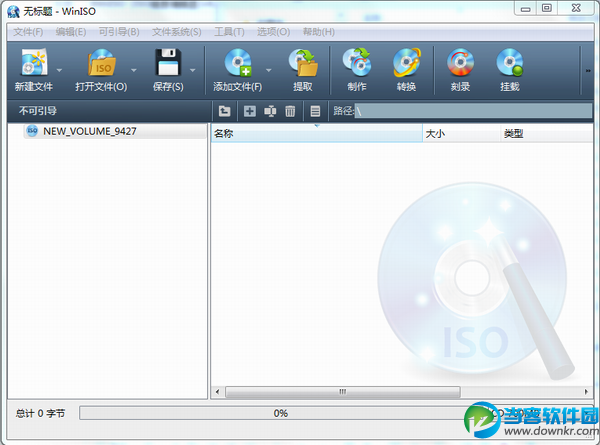Screen dimensions: 600x445
Task: Click the 制作 (Make) toolbar icon
Action: [357, 62]
